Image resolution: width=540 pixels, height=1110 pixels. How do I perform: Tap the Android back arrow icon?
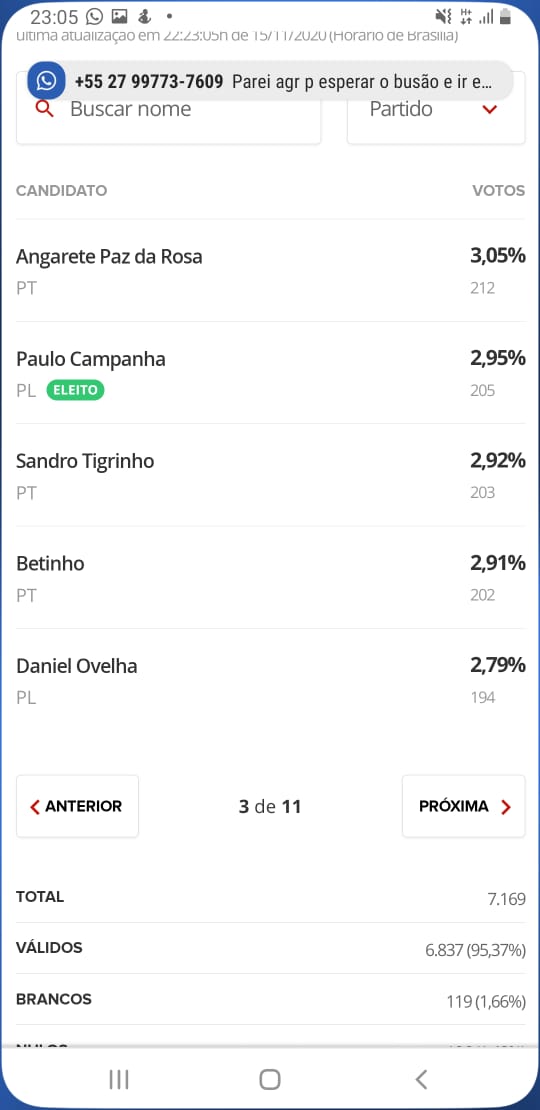click(421, 1079)
